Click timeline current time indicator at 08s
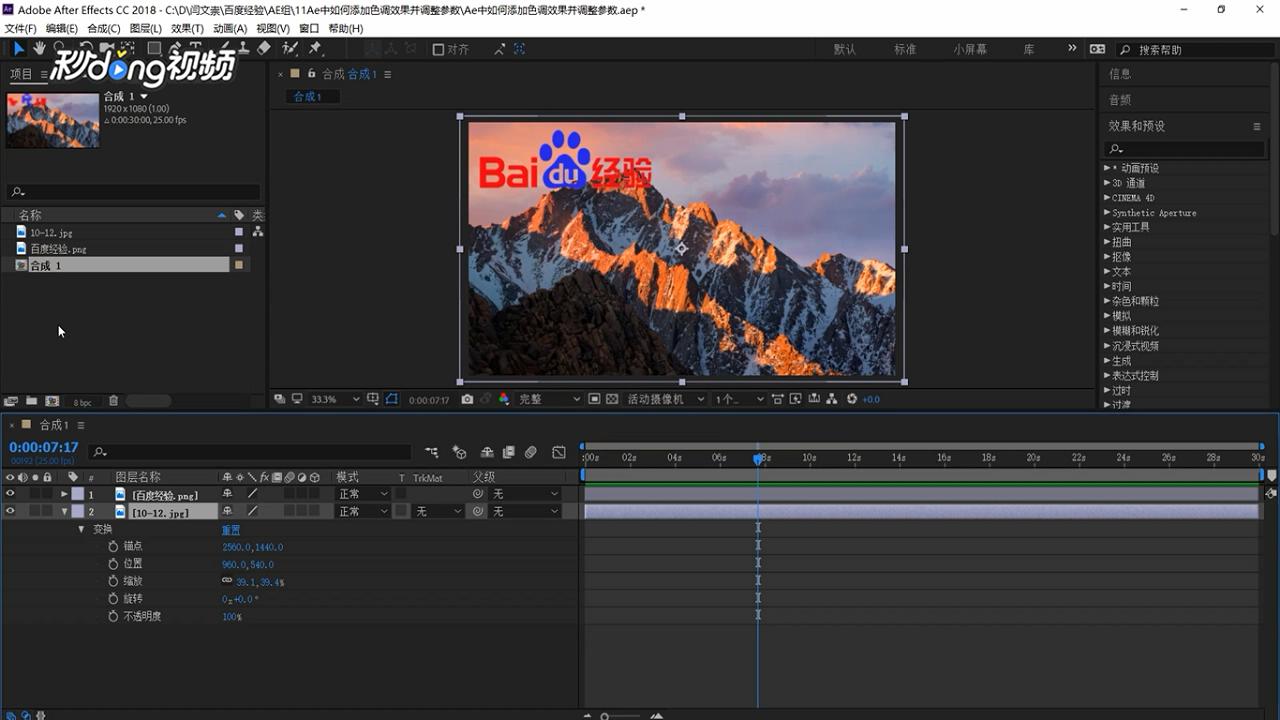 [x=758, y=459]
